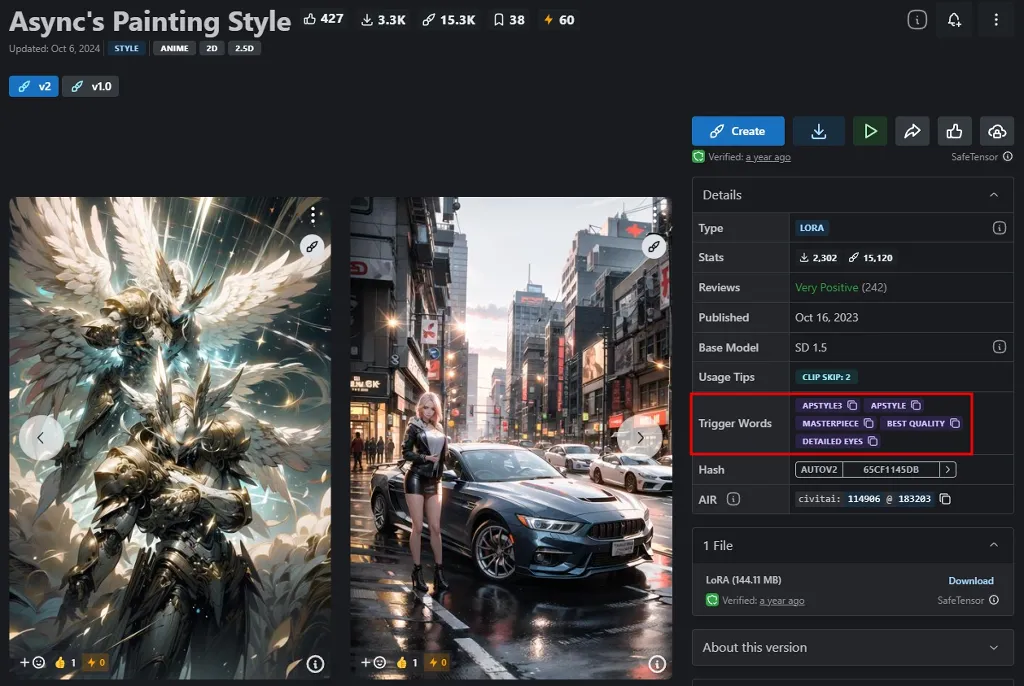Click buzz tip on car image
Image resolution: width=1024 pixels, height=686 pixels.
coord(438,662)
